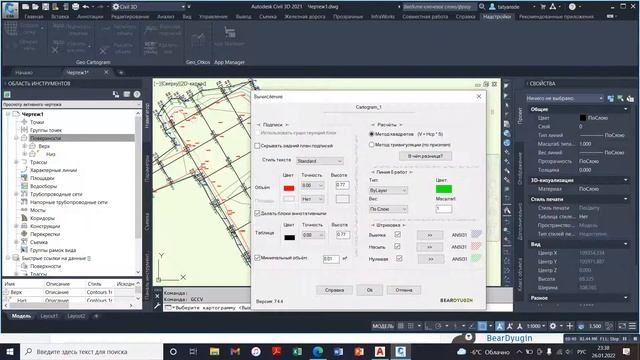Viewport: 640px width, 360px height.
Task: Click the Ok button in dialog
Action: 370,290
